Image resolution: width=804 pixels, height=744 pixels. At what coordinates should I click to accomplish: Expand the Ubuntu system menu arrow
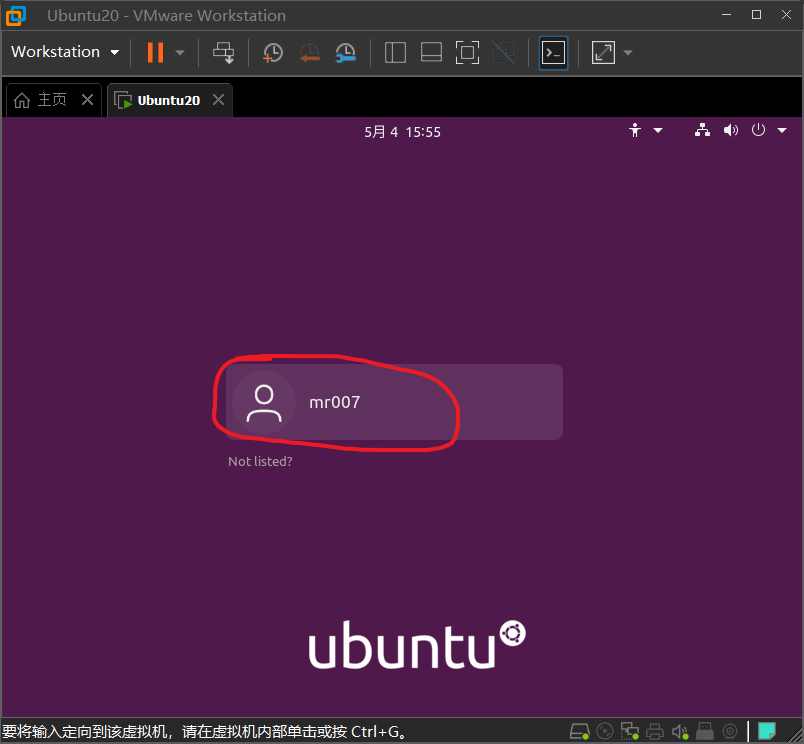point(782,131)
